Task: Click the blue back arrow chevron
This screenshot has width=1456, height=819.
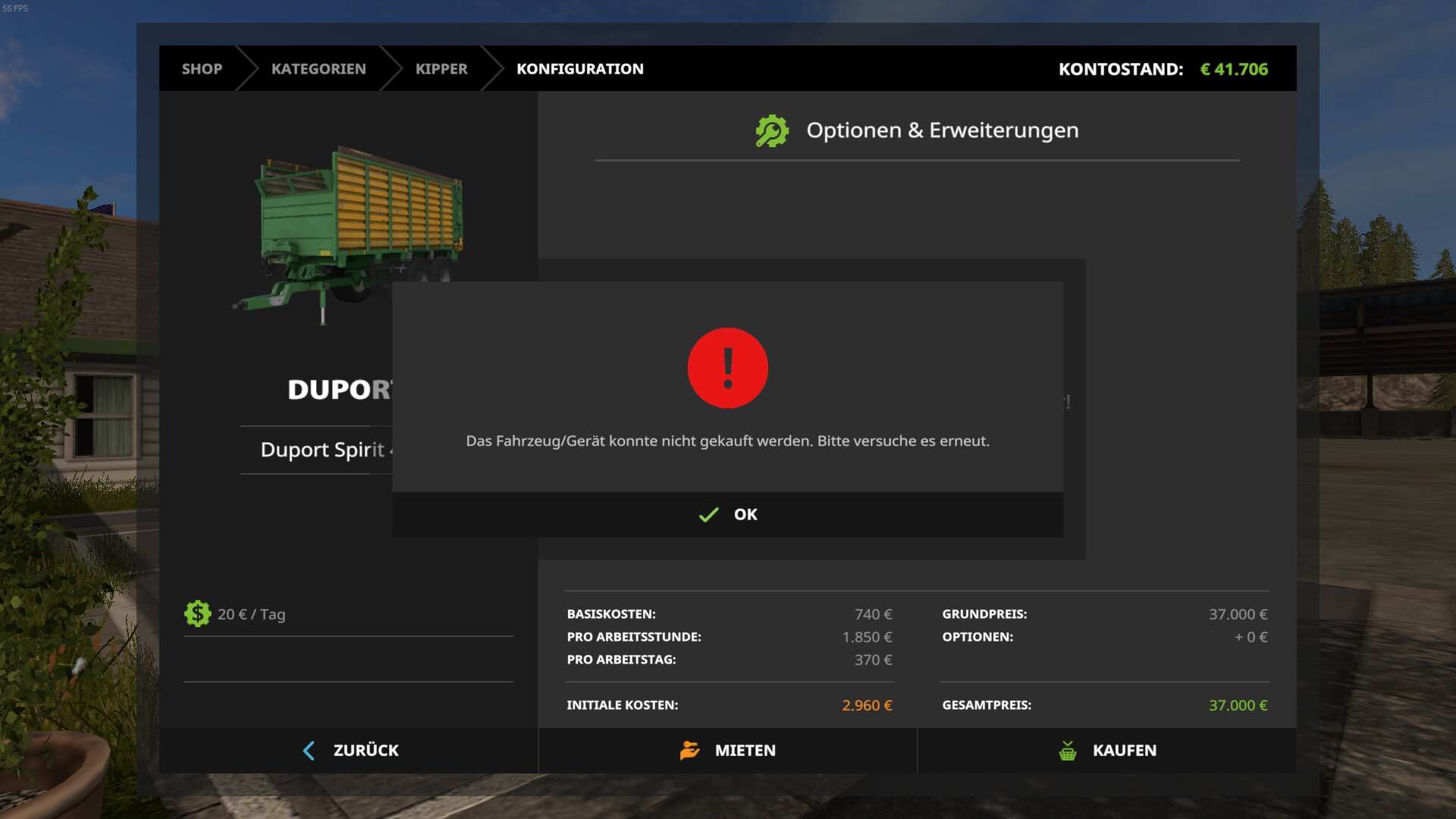Action: click(309, 751)
